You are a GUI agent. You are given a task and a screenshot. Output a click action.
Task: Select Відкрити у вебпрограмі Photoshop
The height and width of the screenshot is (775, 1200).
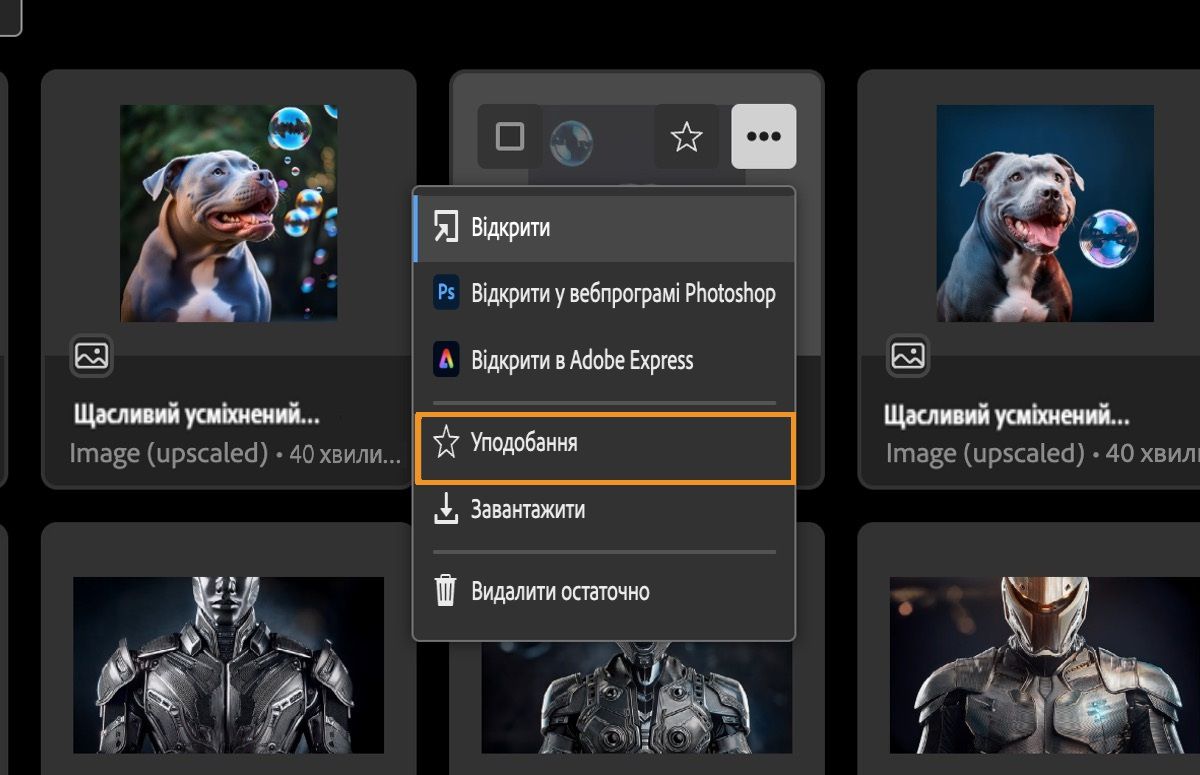coord(604,294)
